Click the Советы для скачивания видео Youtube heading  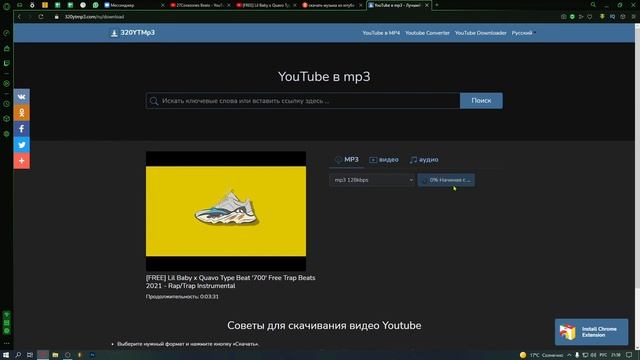324,325
